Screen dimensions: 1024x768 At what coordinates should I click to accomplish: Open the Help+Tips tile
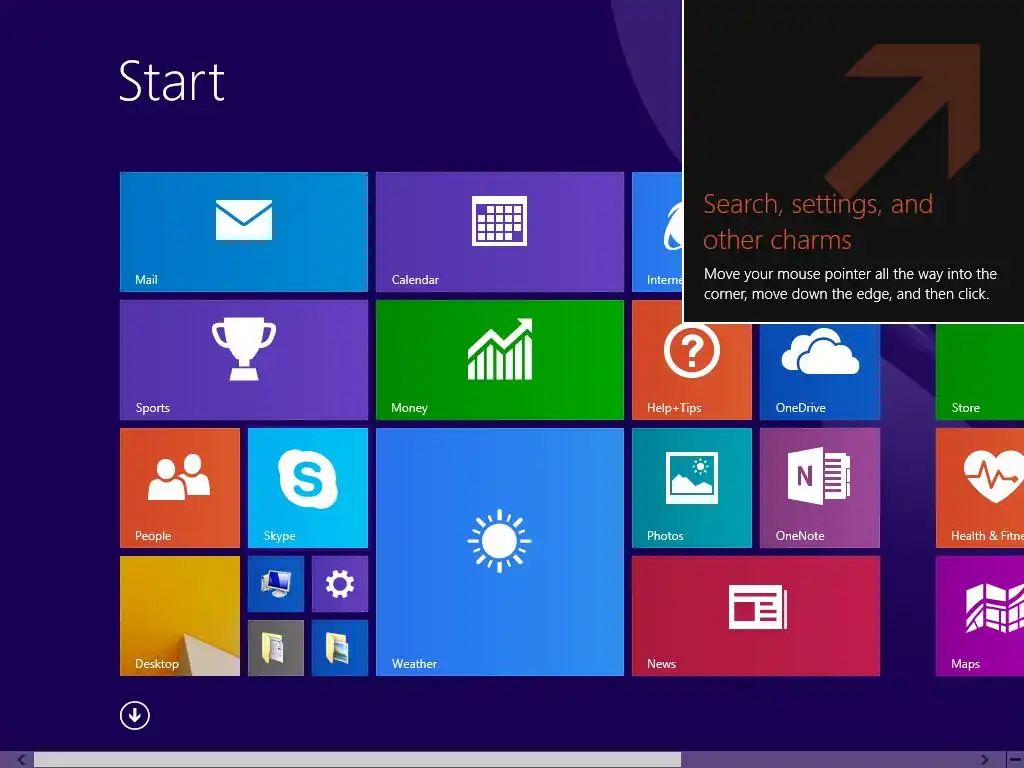692,371
